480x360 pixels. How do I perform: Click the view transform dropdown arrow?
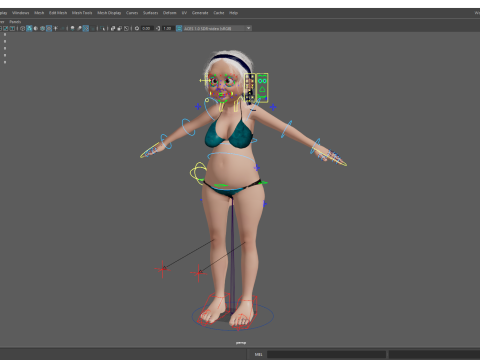249,28
